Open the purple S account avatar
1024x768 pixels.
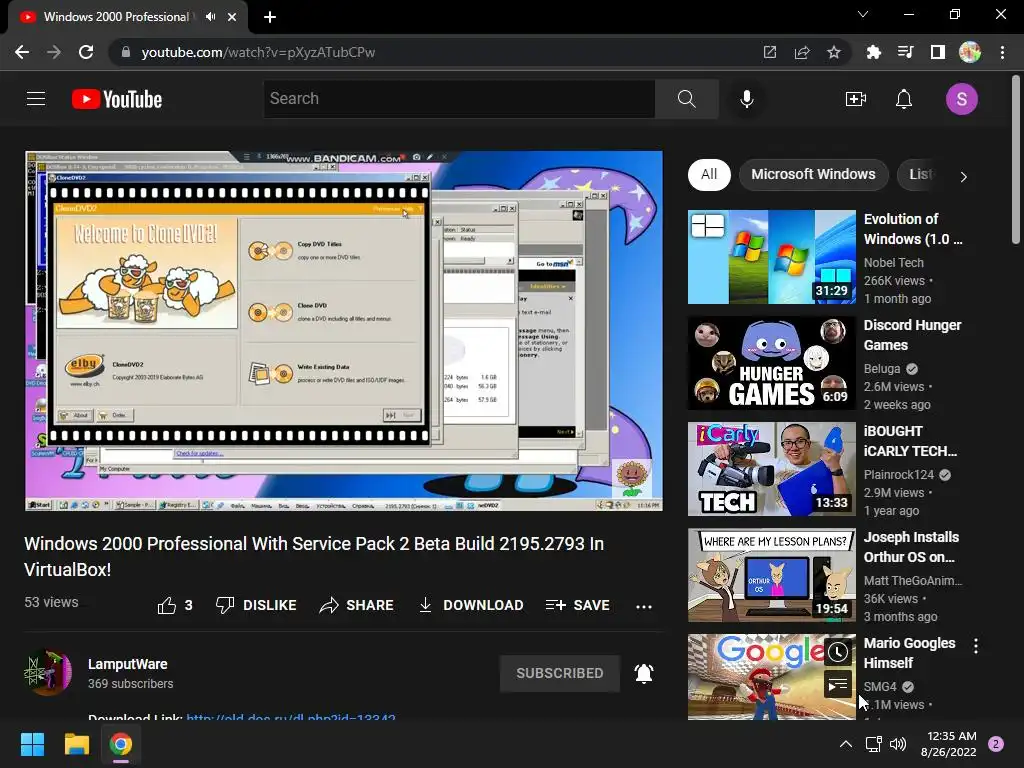point(961,99)
